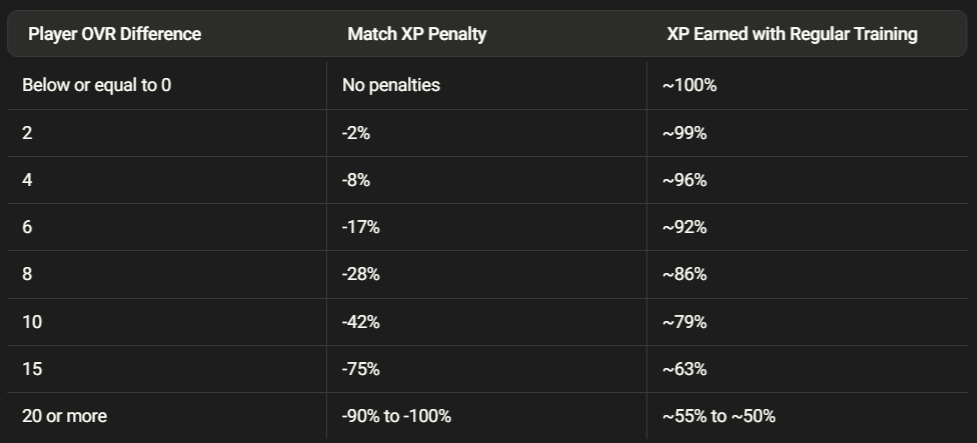Image resolution: width=977 pixels, height=443 pixels.
Task: Select the ~100% XP earned cell
Action: 689,85
